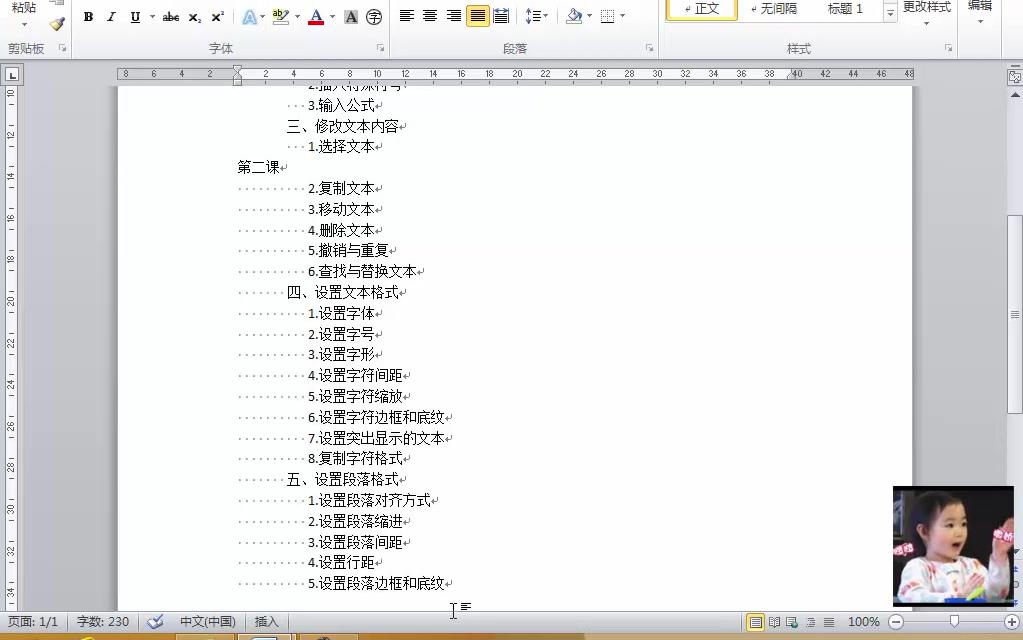Toggle italic formatting
The height and width of the screenshot is (640, 1023).
coord(110,17)
